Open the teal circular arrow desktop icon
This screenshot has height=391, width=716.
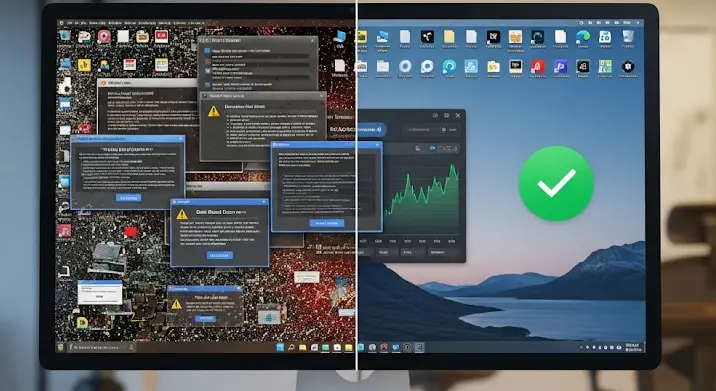pos(449,67)
